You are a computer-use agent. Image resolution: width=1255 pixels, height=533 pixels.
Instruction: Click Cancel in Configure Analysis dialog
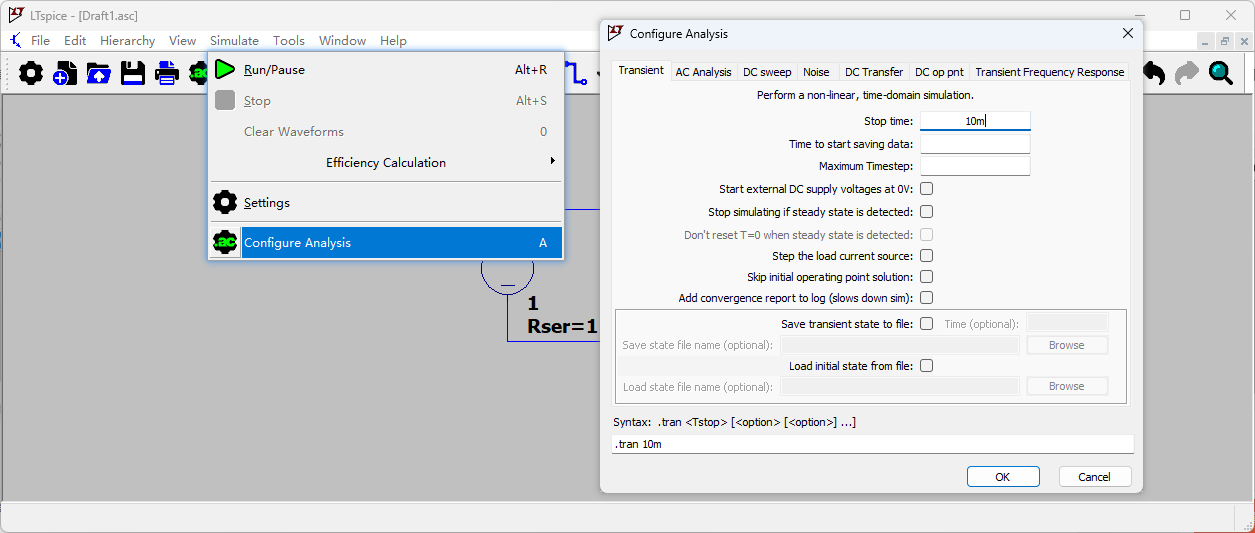coord(1095,477)
